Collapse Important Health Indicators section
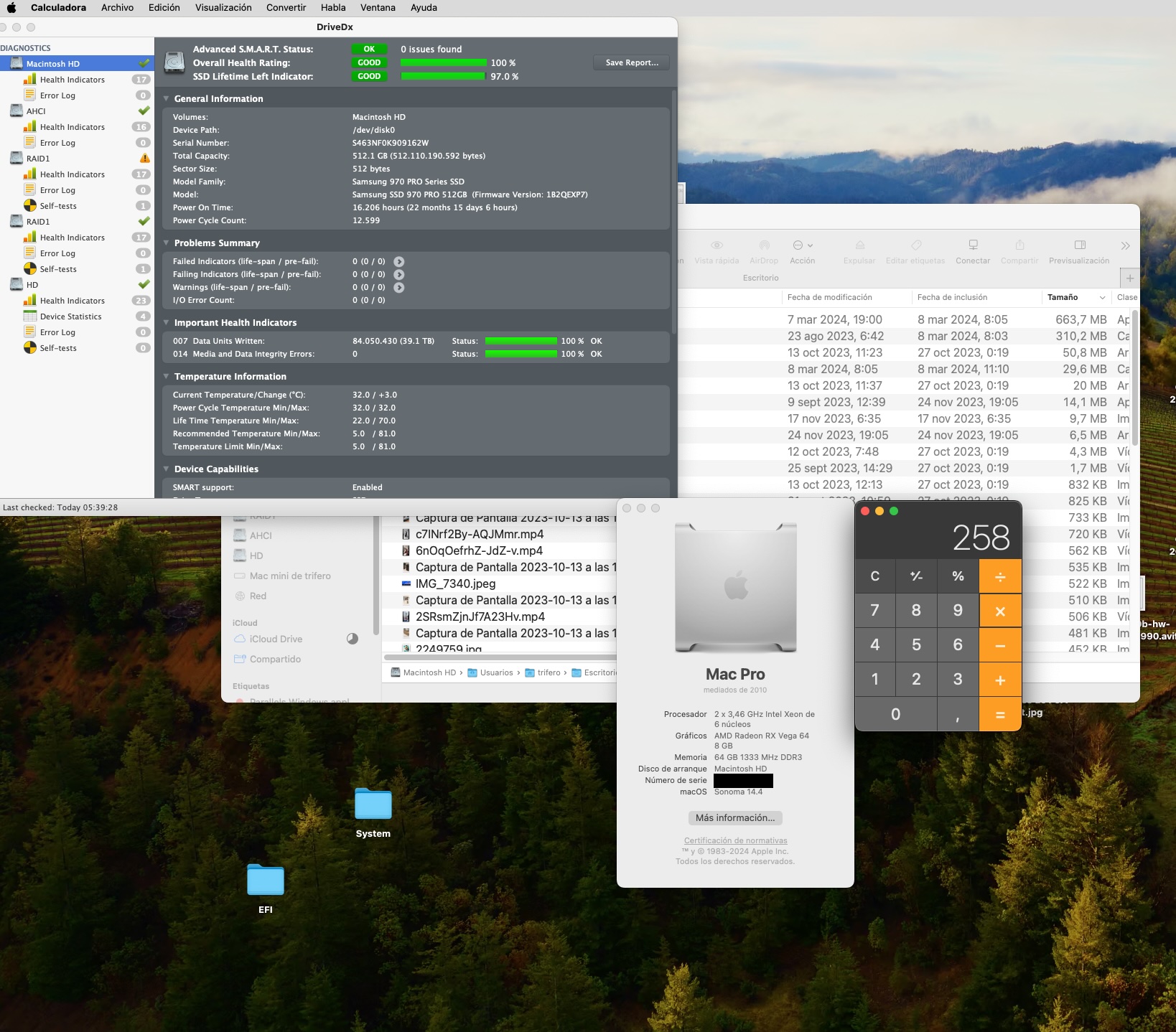The width and height of the screenshot is (1176, 1032). [167, 323]
